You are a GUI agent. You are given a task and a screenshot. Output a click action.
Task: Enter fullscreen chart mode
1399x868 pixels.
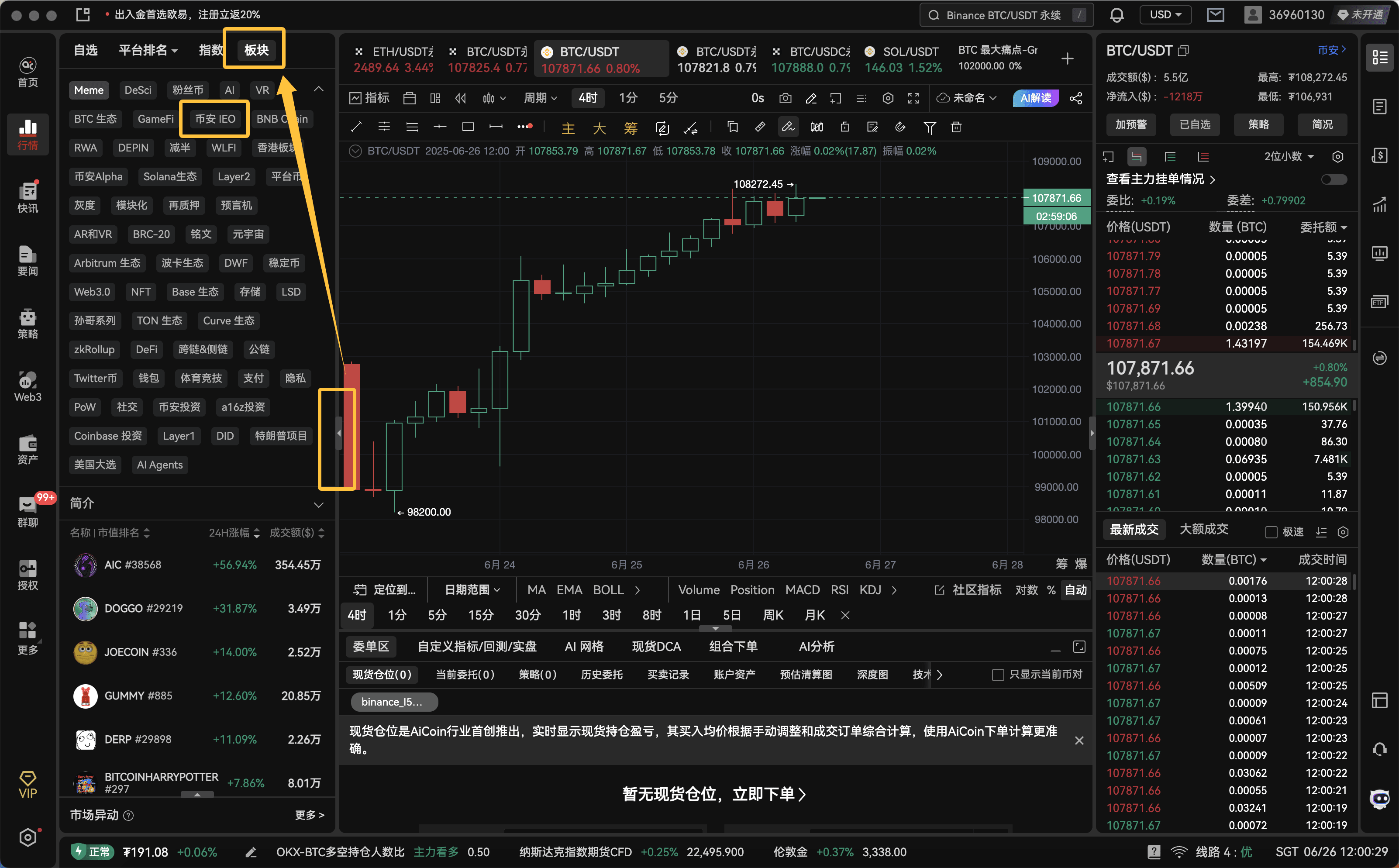coord(913,98)
